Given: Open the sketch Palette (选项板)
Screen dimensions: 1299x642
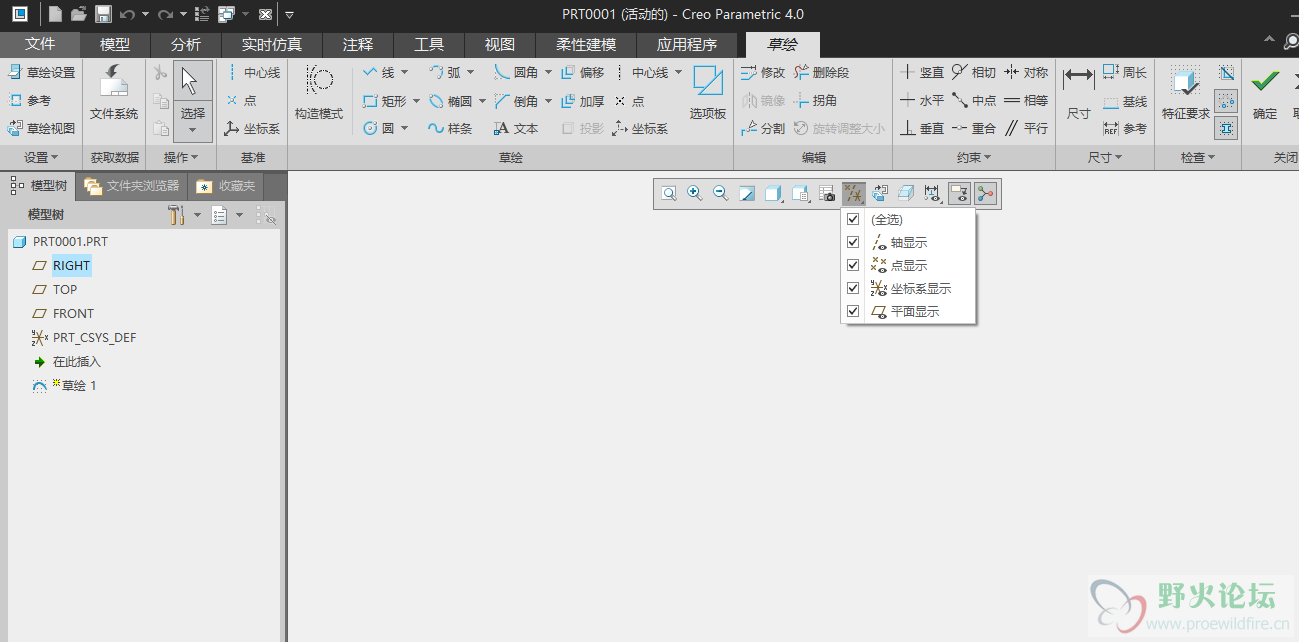Looking at the screenshot, I should tap(708, 94).
